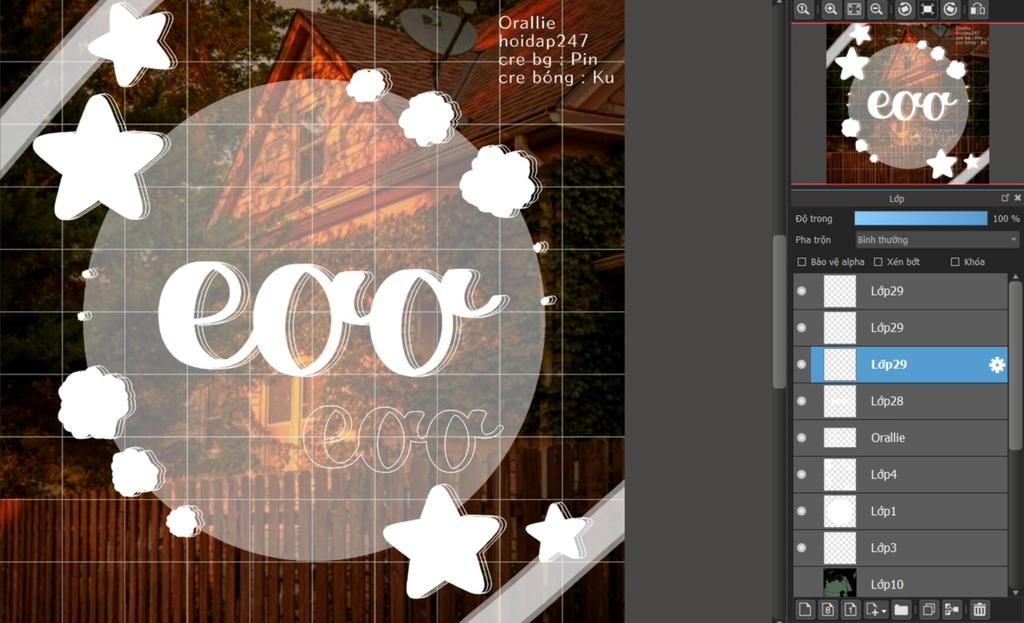Screen dimensions: 1024x623
Task: Reset canvas rotation icon
Action: [x=927, y=9]
